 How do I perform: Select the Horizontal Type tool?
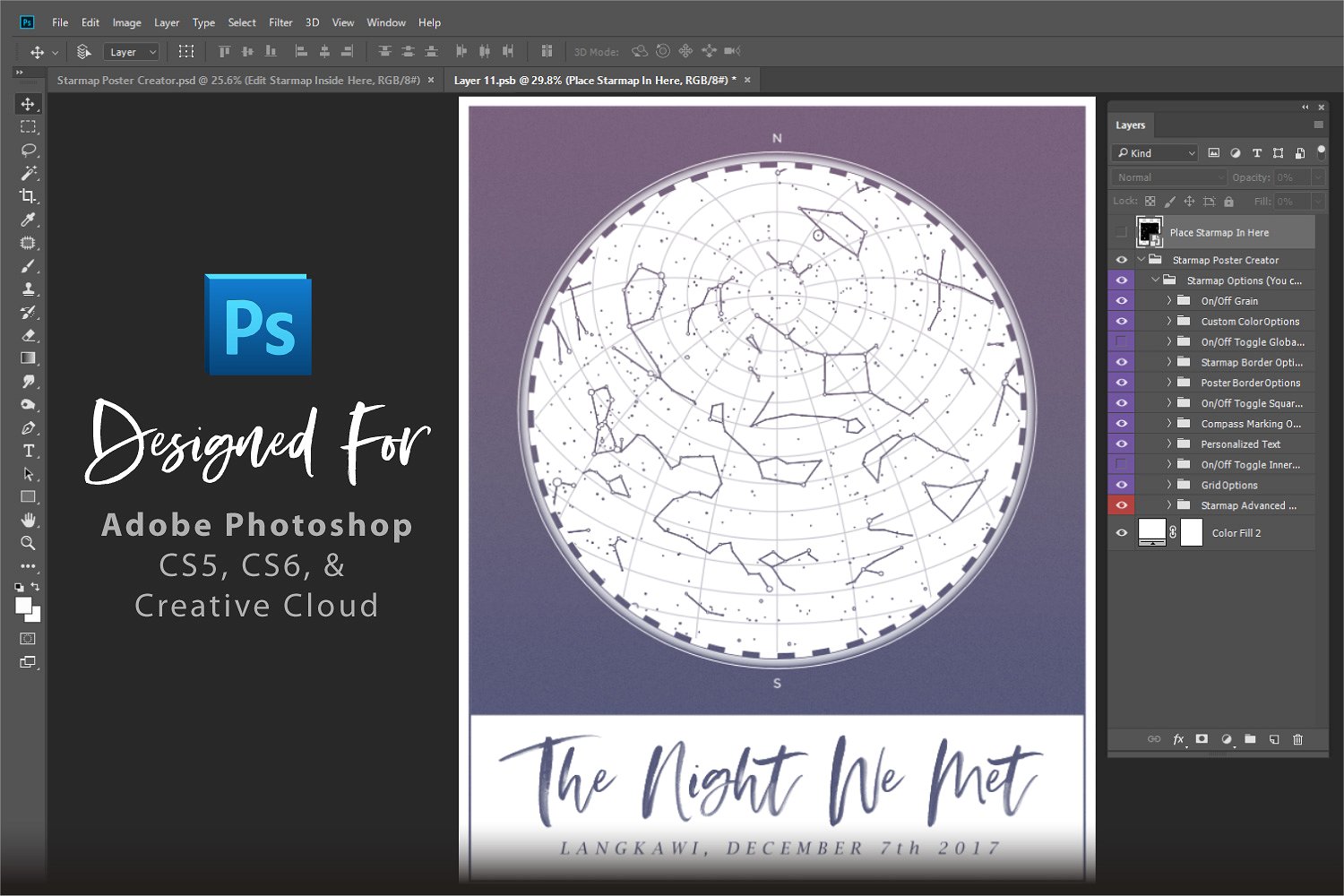pos(28,451)
